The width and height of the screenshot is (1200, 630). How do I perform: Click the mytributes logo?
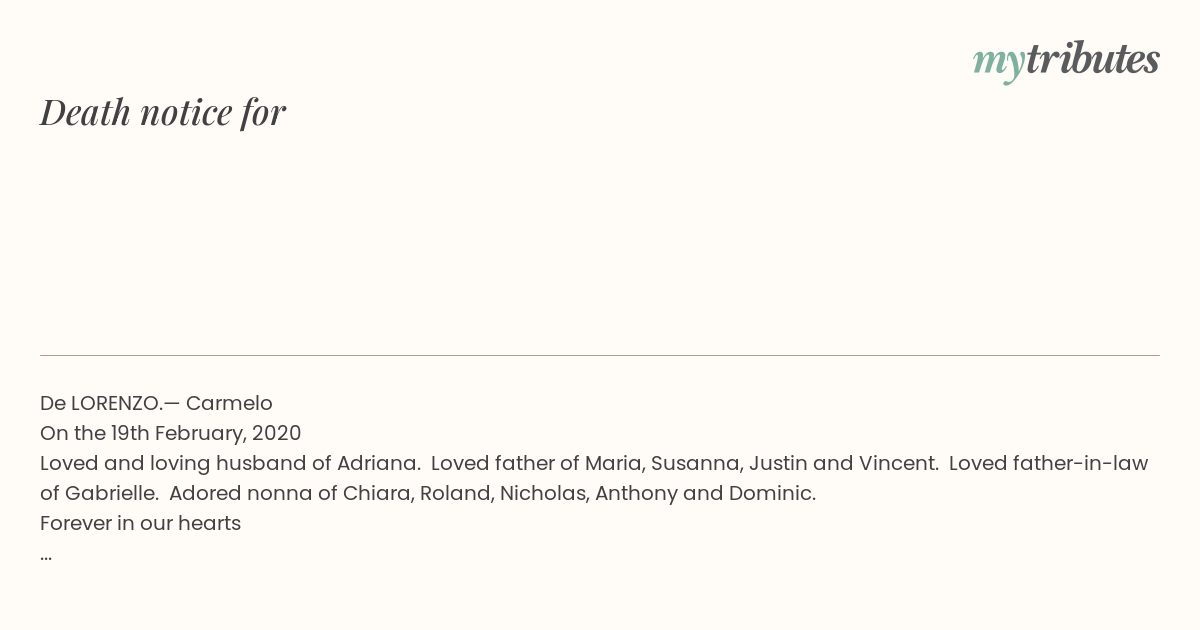coord(1066,60)
